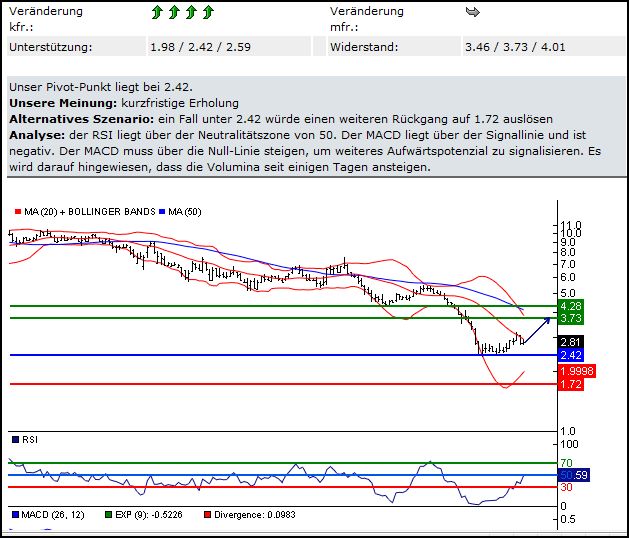The image size is (629, 538).
Task: Click the red MA (20) legend square
Action: coord(17,212)
